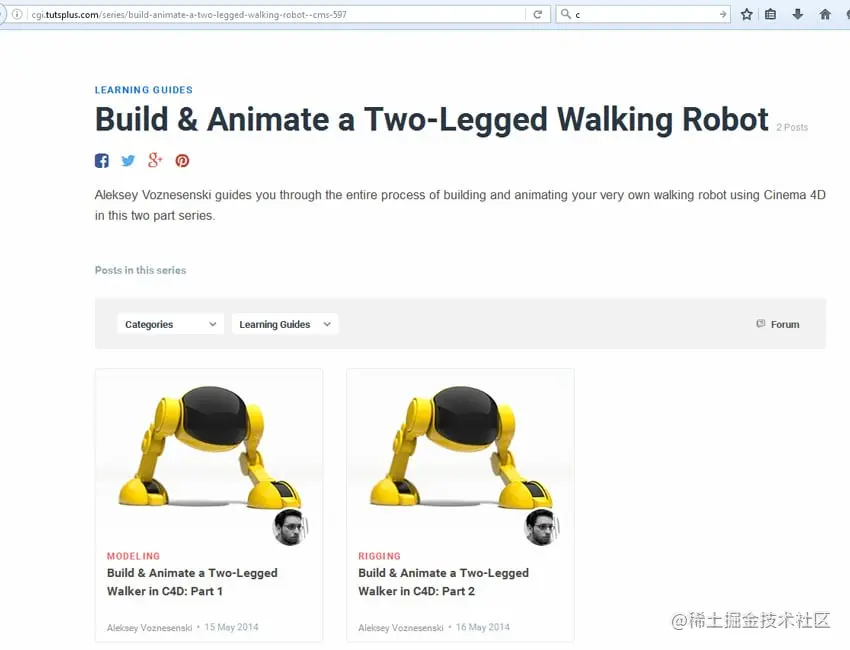
Task: Go to the browser home page icon
Action: coord(825,15)
